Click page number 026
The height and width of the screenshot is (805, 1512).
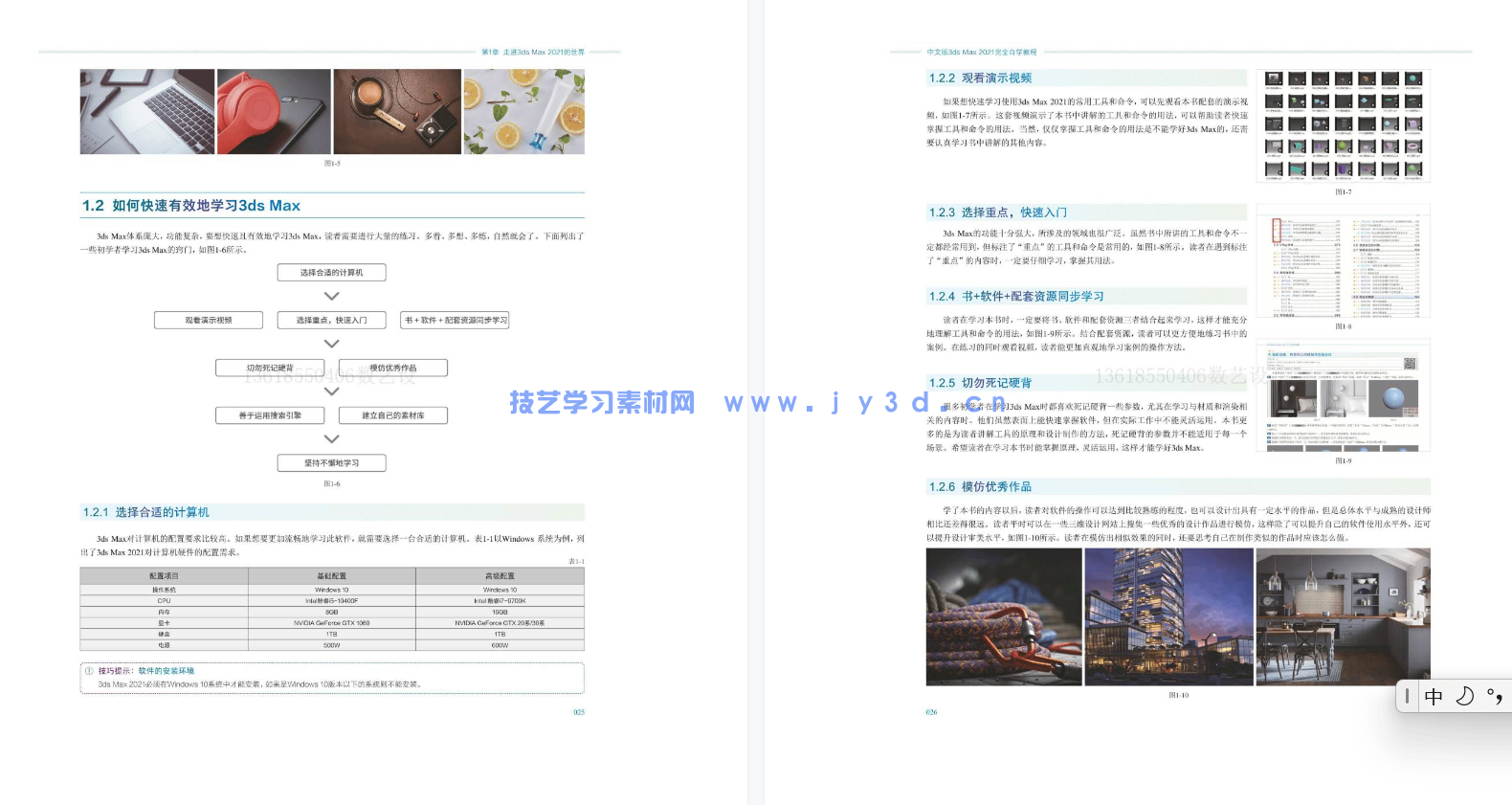coord(932,712)
